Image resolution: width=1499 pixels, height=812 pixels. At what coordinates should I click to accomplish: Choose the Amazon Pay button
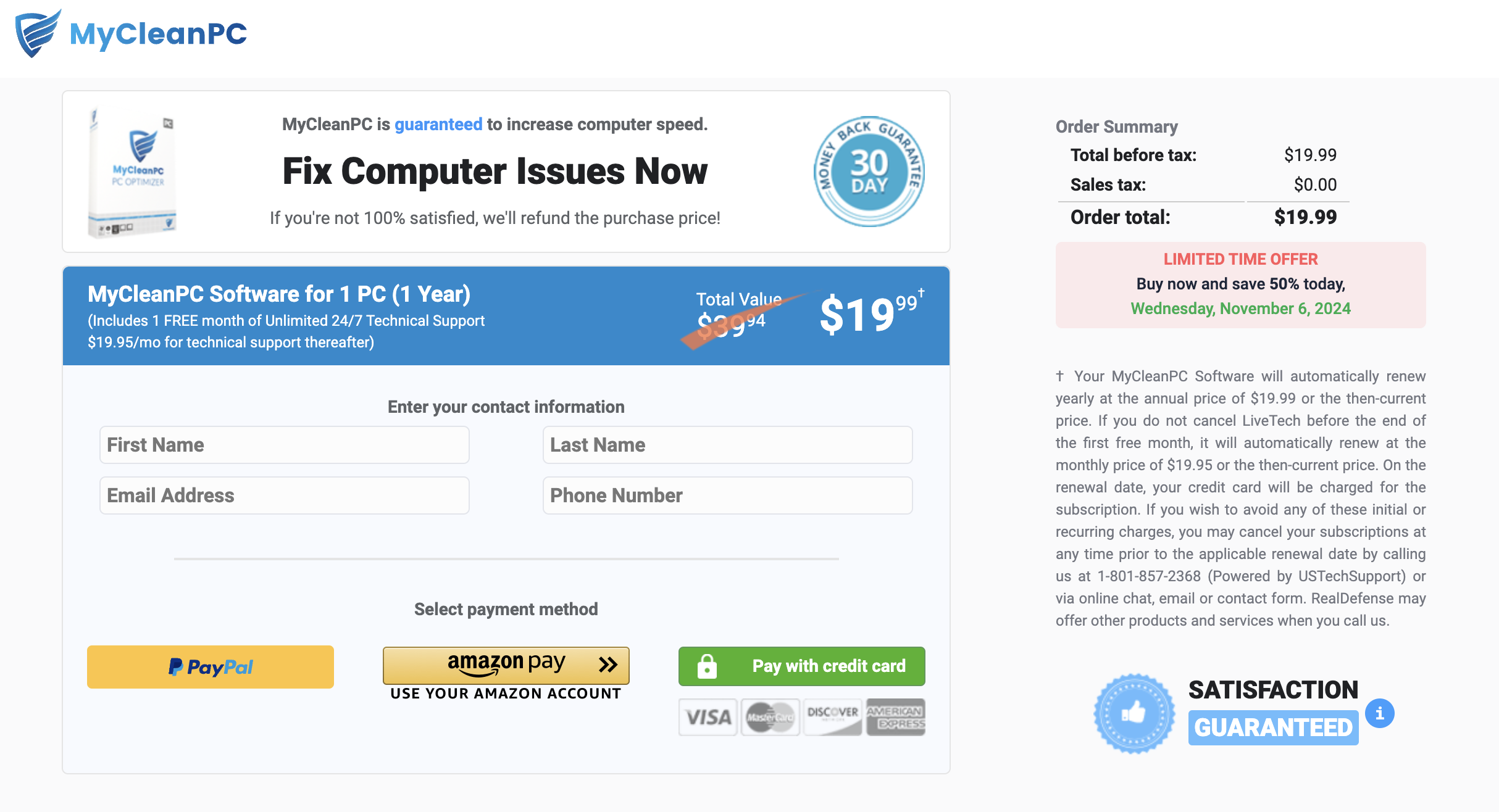[506, 665]
